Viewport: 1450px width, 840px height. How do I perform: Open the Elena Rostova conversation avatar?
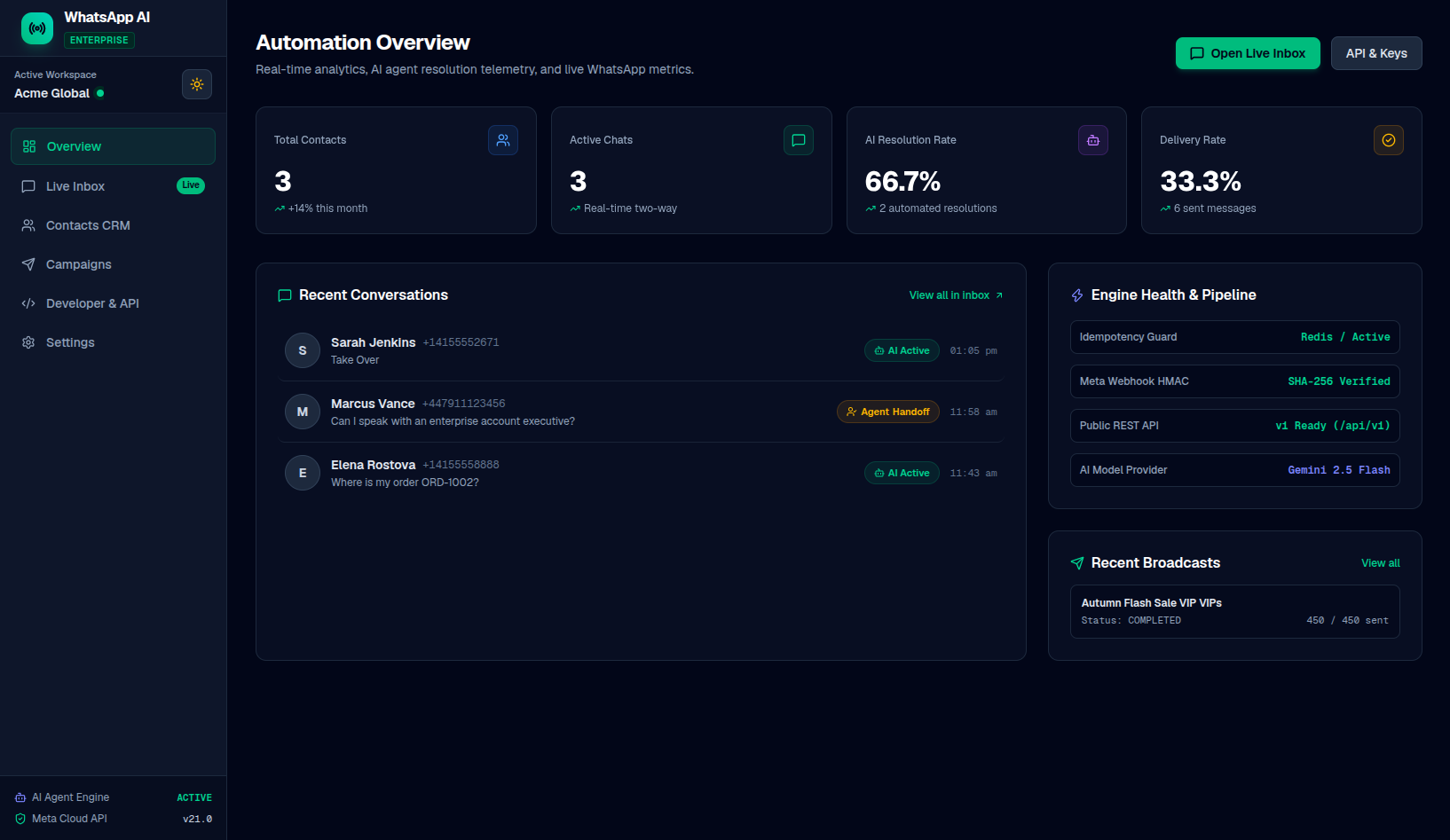(x=303, y=473)
